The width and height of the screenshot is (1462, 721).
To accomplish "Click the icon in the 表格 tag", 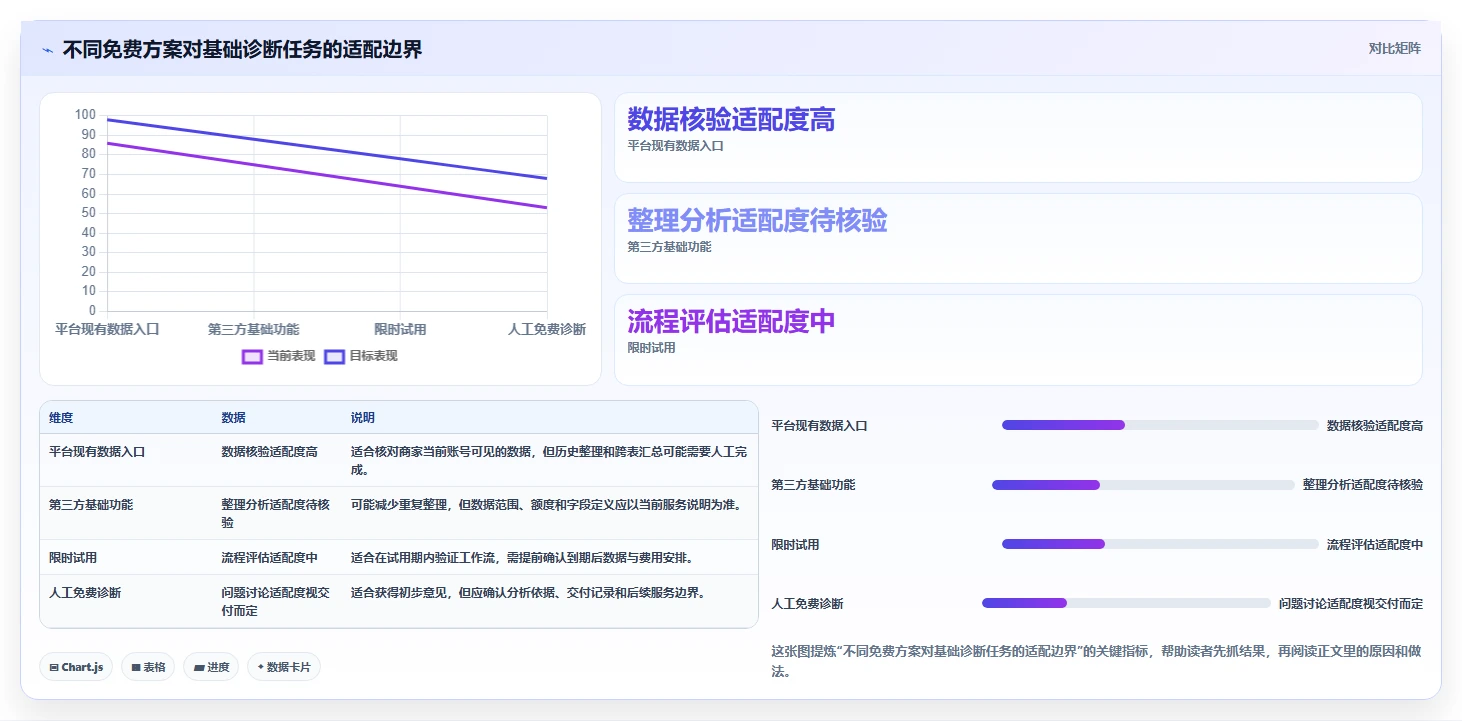I will pyautogui.click(x=135, y=667).
